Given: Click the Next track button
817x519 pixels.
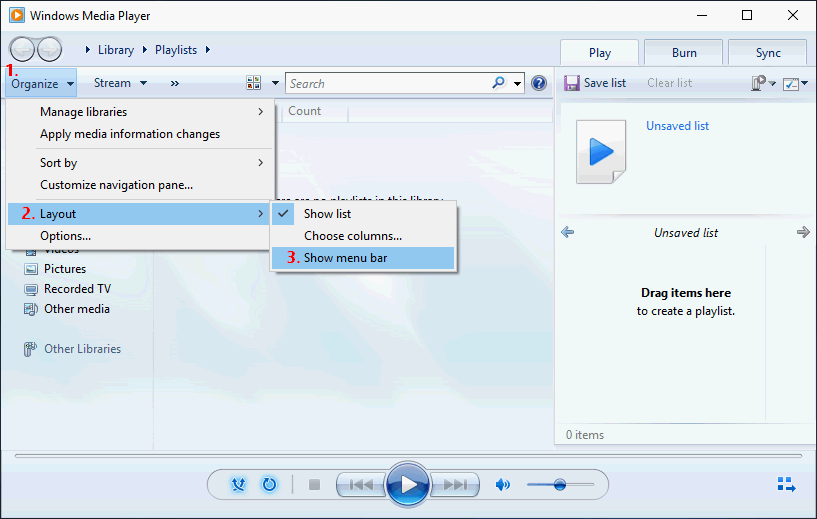Looking at the screenshot, I should 455,485.
